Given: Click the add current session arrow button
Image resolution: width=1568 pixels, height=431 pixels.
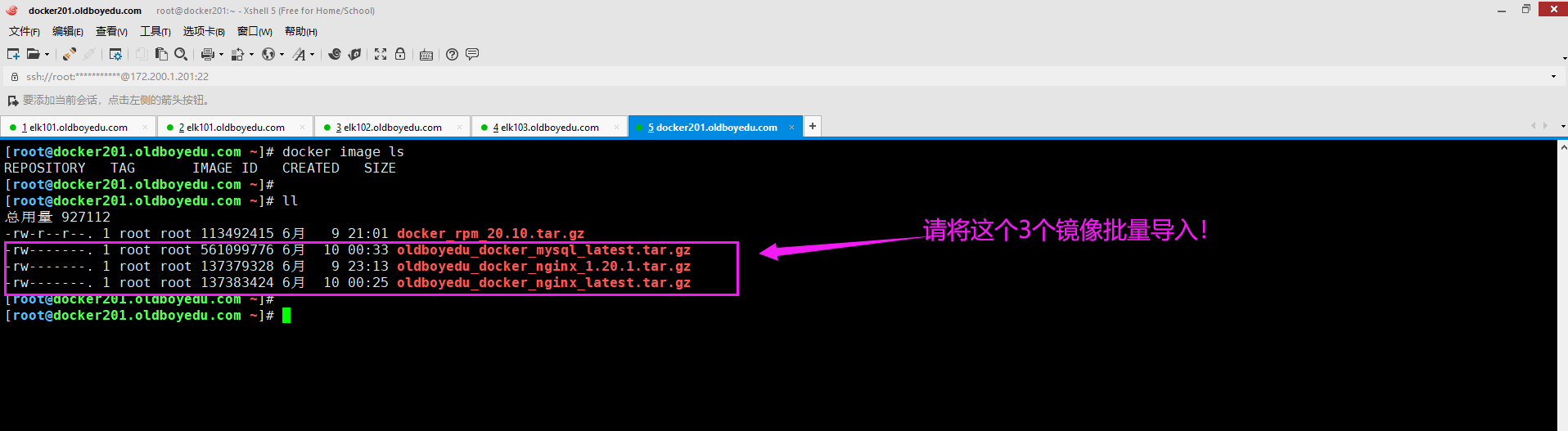Looking at the screenshot, I should (x=12, y=101).
